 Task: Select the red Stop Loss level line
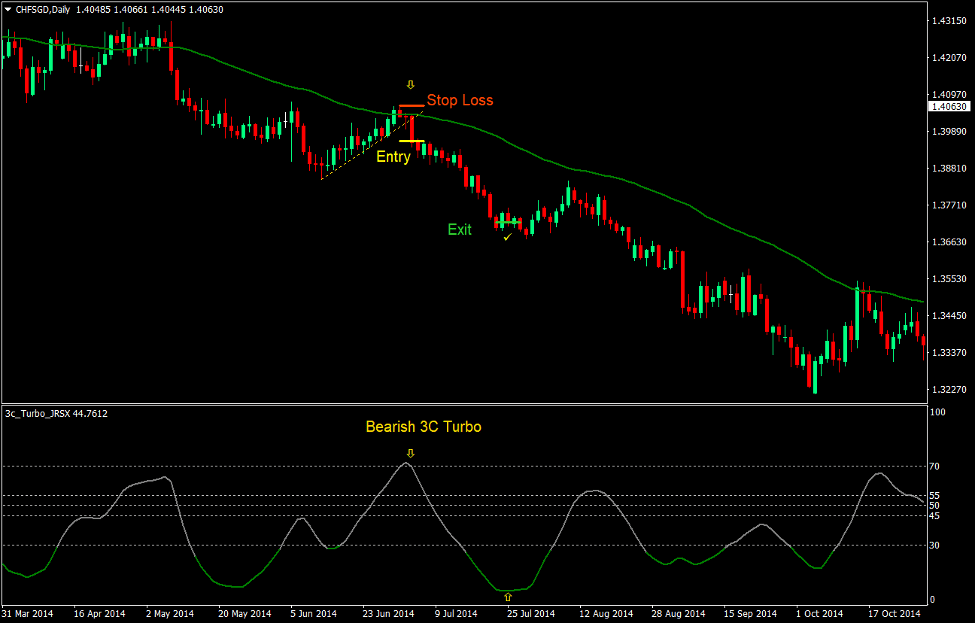click(x=411, y=103)
